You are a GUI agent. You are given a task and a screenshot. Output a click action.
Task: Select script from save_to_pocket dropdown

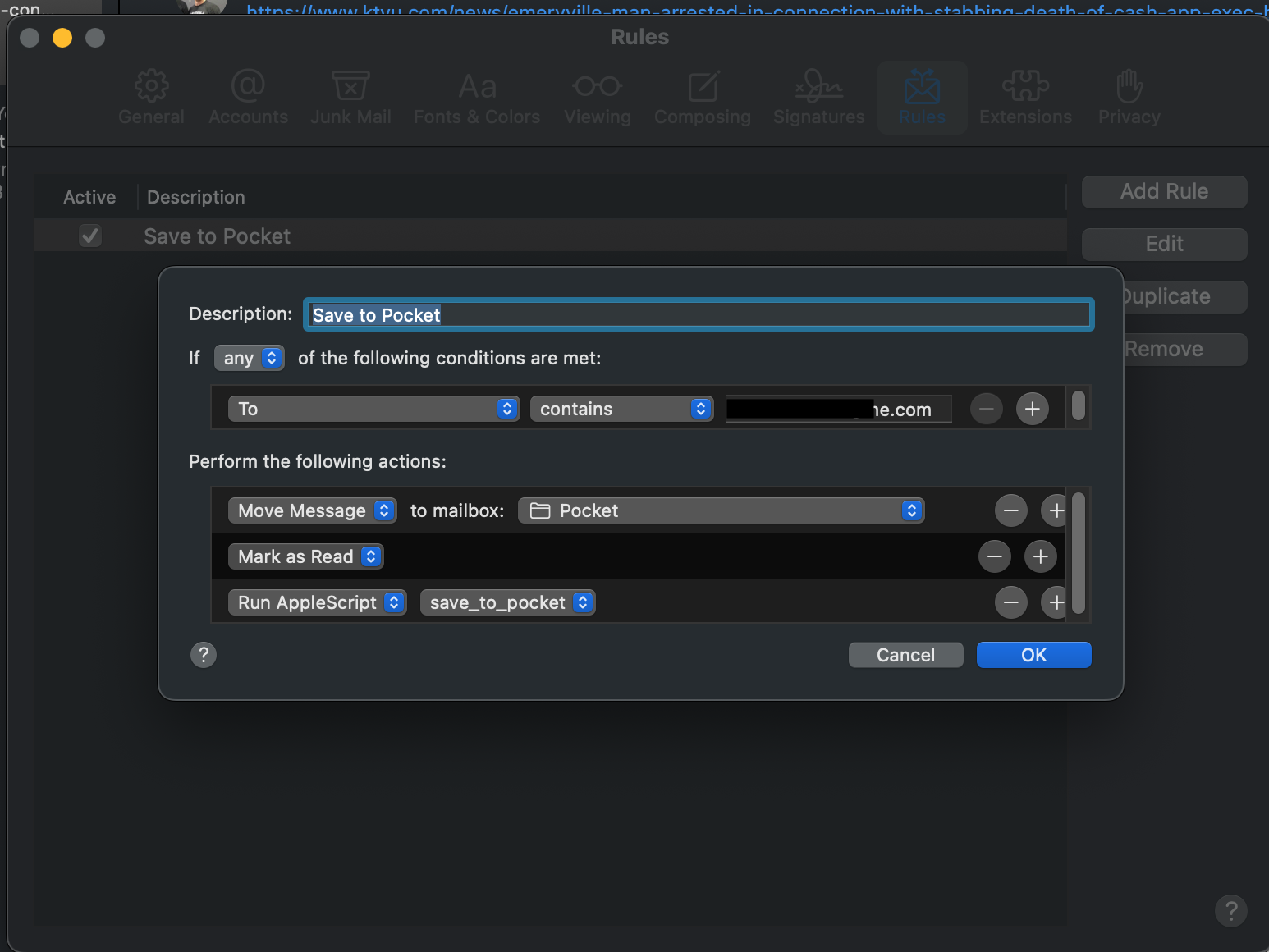(507, 602)
